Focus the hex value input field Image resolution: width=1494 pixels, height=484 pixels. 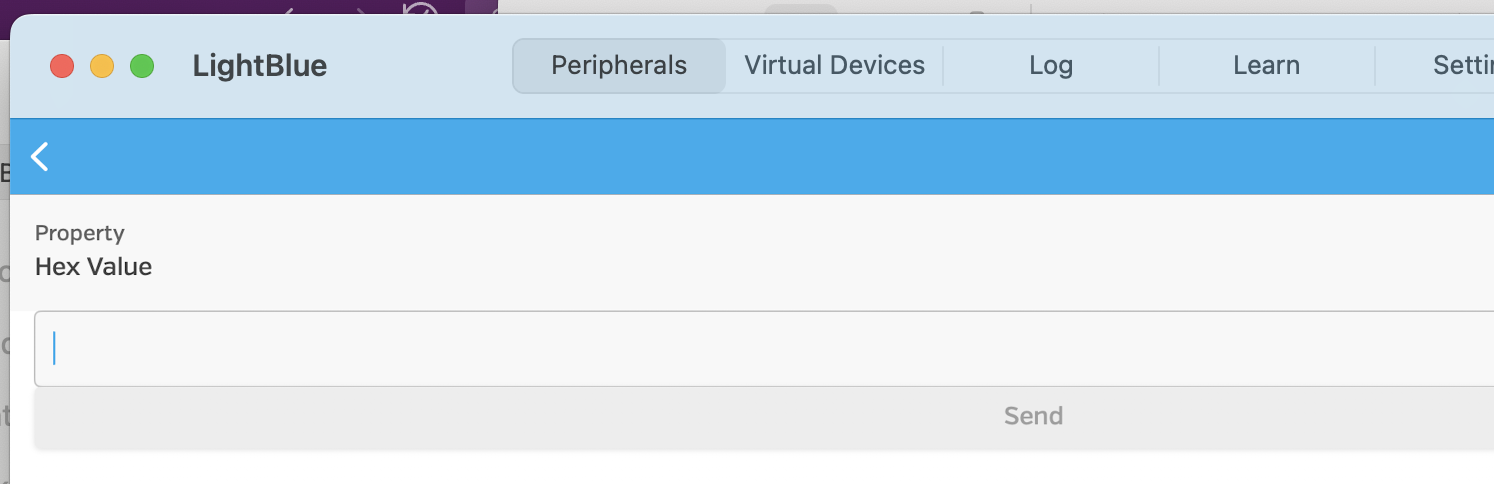click(760, 348)
